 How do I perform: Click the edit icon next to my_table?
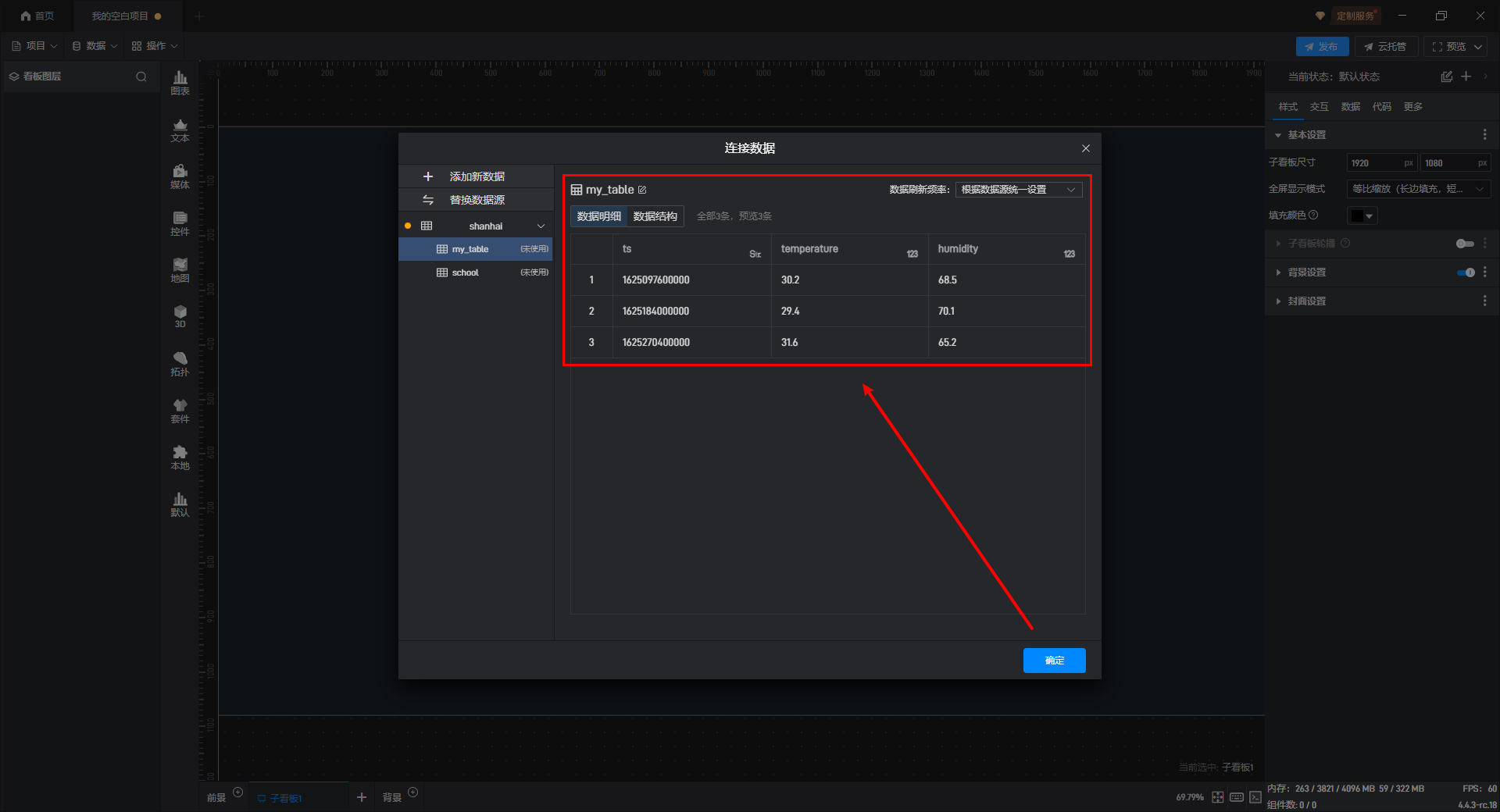point(642,190)
